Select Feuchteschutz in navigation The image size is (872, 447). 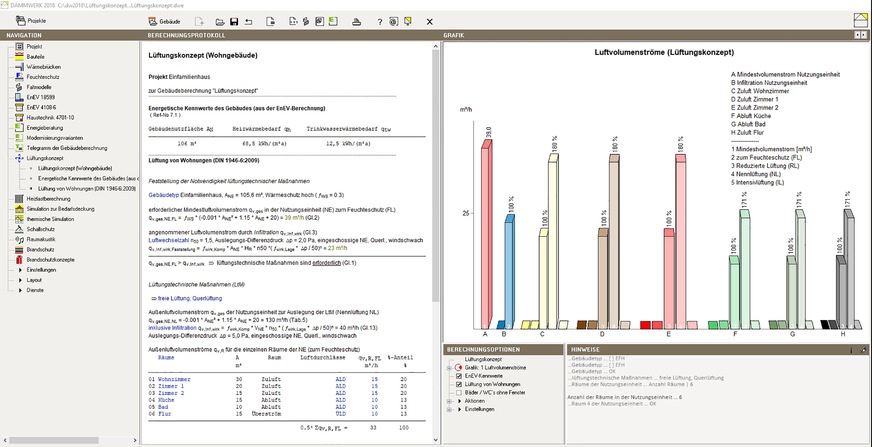click(38, 77)
